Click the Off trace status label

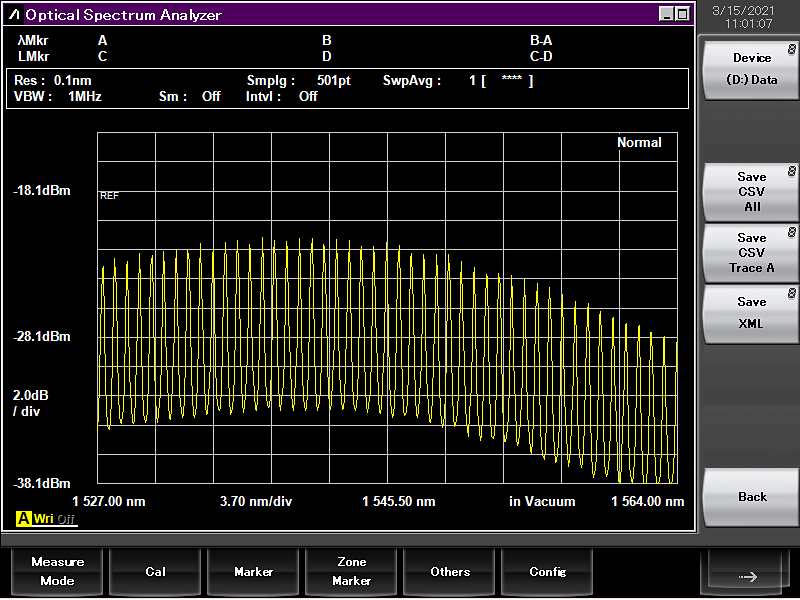[x=66, y=519]
